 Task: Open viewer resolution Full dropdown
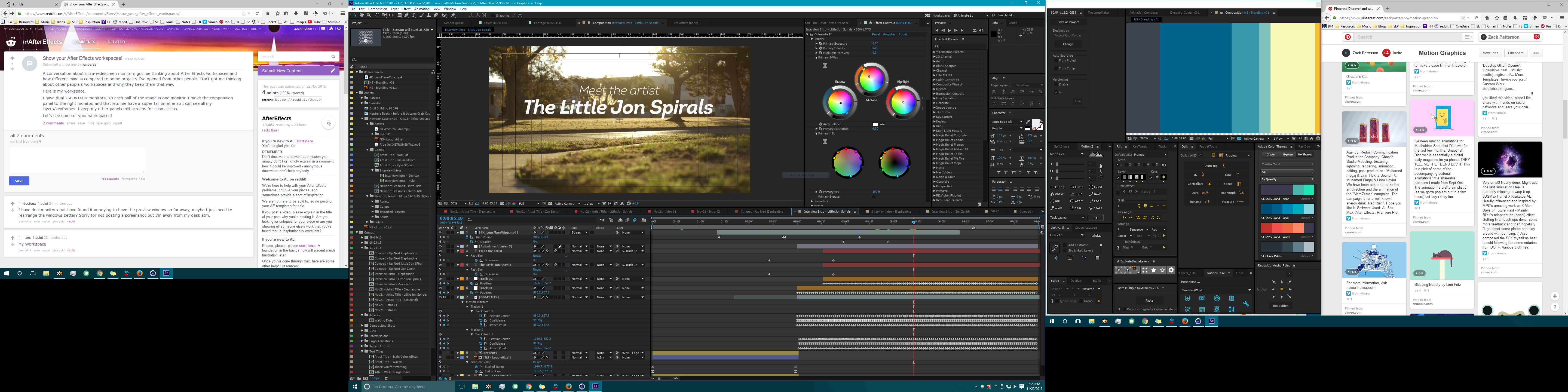[x=529, y=203]
